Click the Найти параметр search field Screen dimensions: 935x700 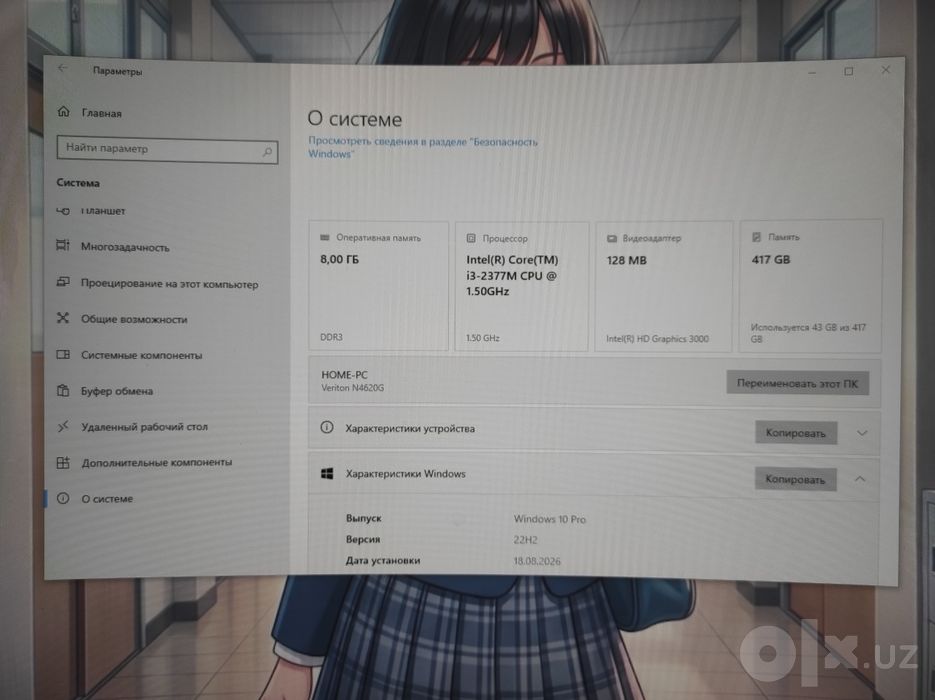(x=168, y=149)
